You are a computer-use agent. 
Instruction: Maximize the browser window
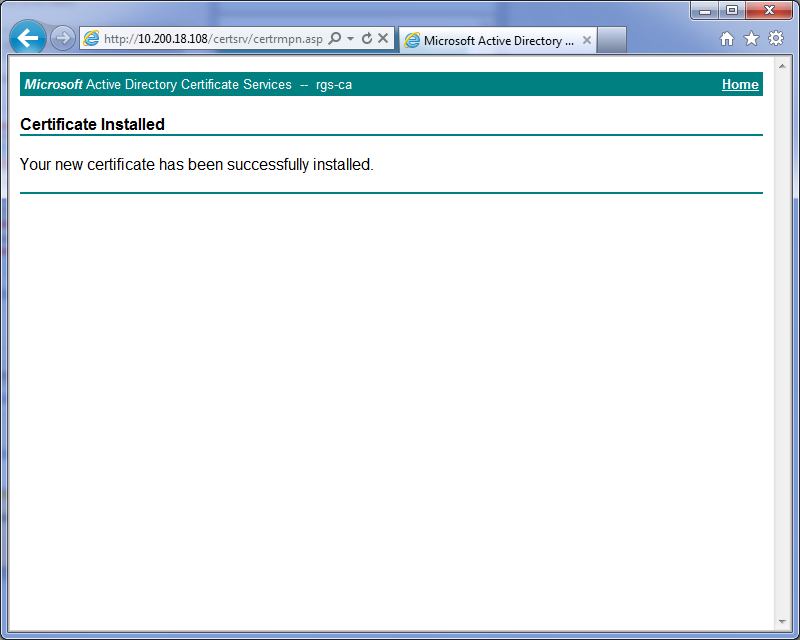[x=732, y=10]
